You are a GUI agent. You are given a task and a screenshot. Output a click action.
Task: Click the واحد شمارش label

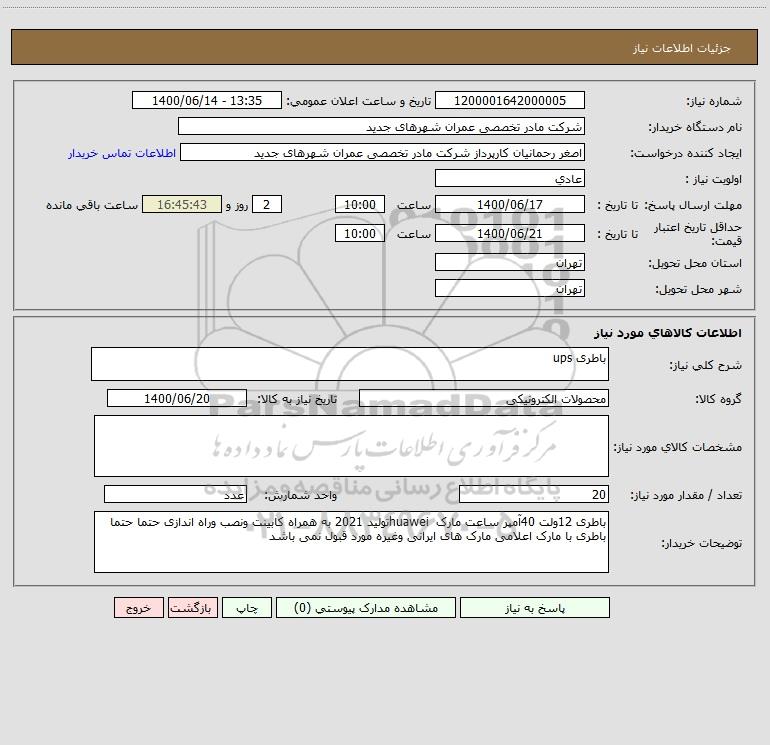pos(301,496)
